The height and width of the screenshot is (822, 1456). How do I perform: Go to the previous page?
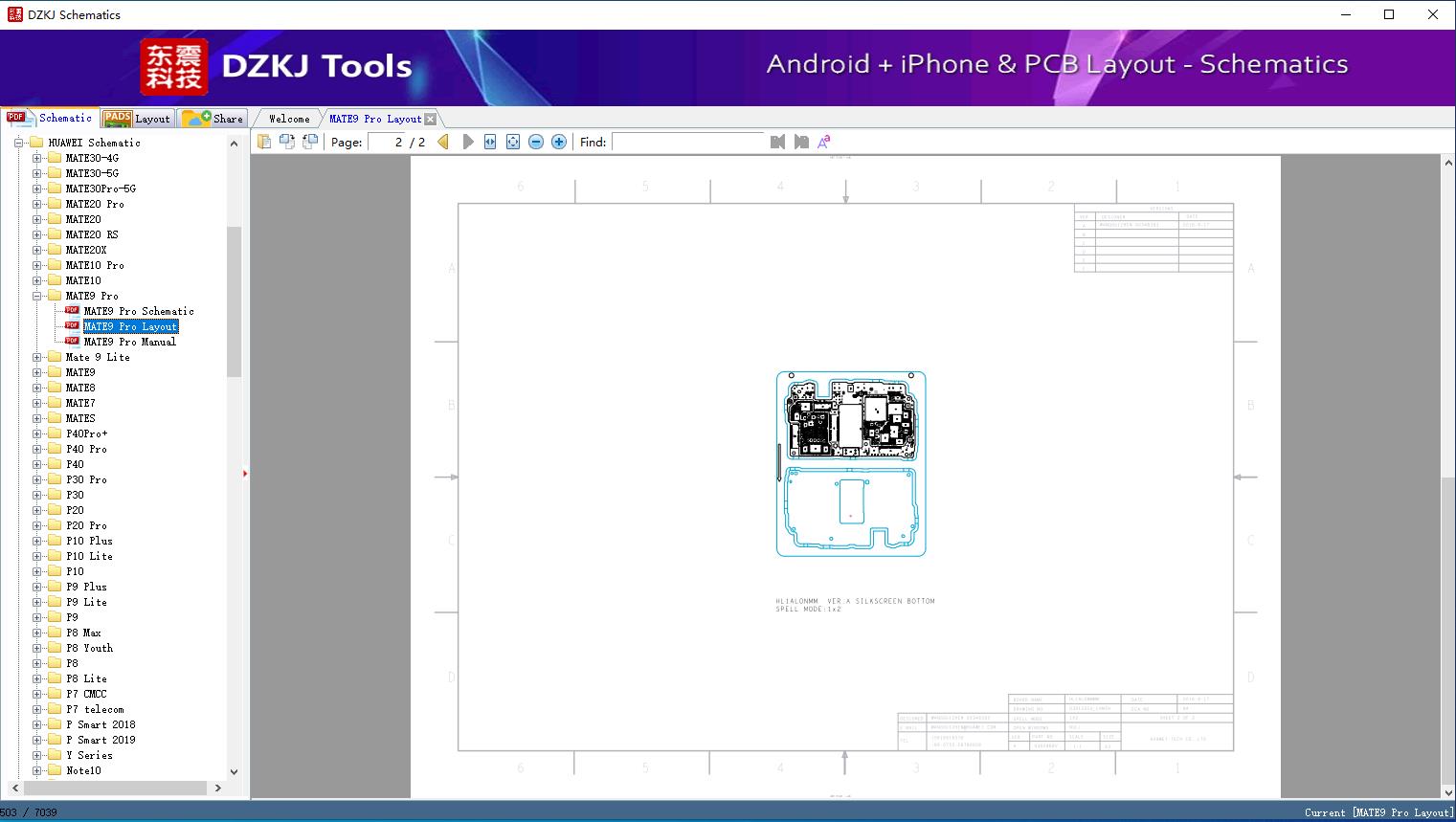tap(443, 142)
